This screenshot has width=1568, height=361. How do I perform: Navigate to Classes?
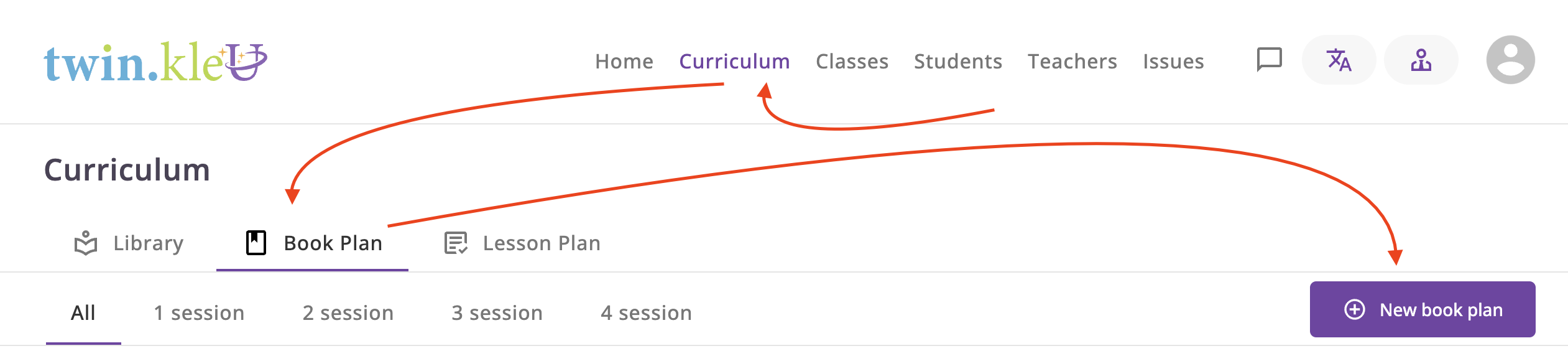(x=852, y=62)
